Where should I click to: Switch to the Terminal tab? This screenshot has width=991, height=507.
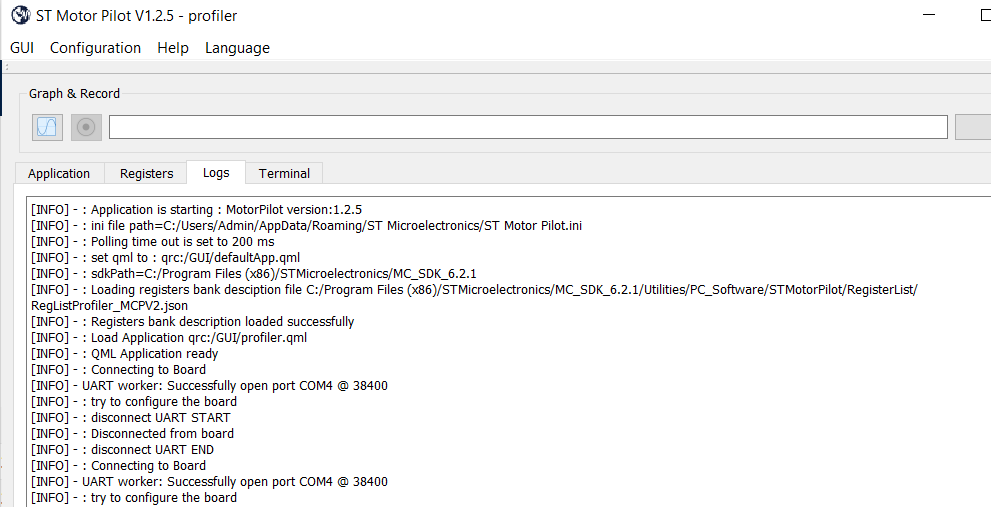(x=284, y=173)
